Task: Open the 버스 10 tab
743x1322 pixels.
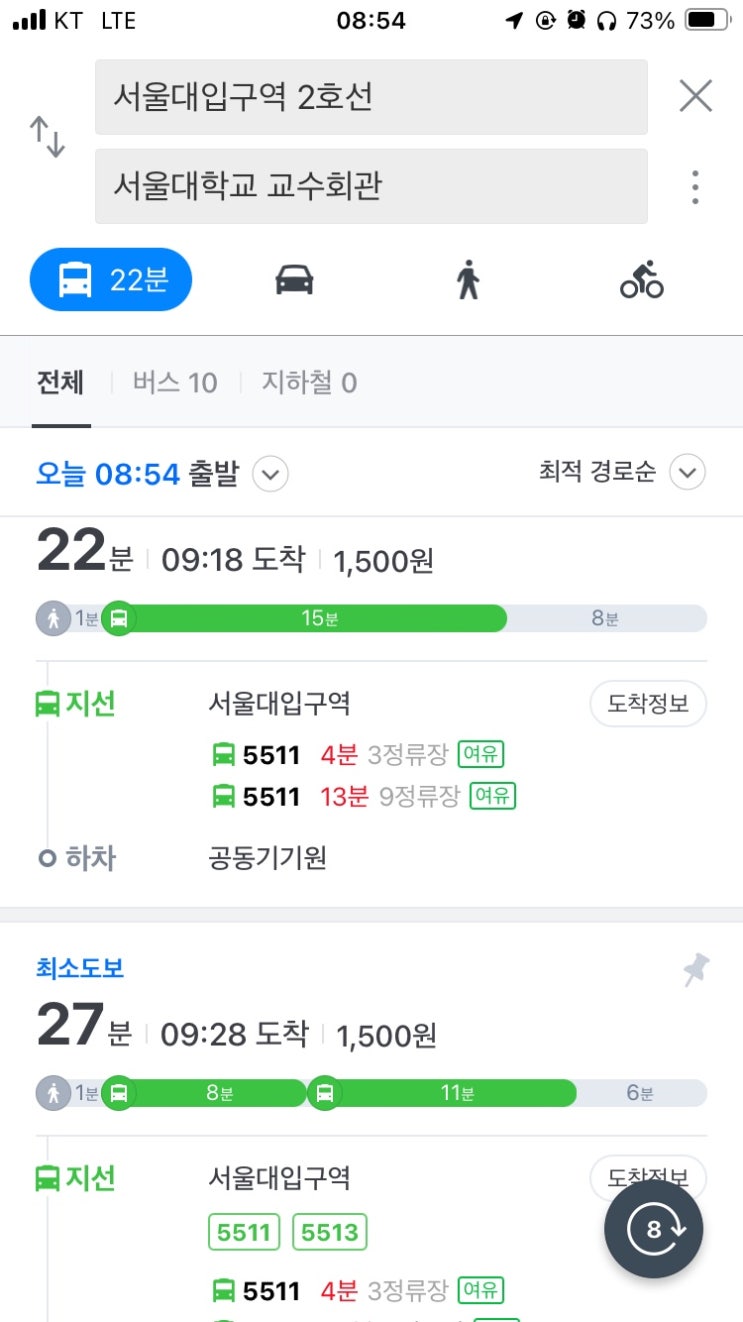Action: (175, 383)
